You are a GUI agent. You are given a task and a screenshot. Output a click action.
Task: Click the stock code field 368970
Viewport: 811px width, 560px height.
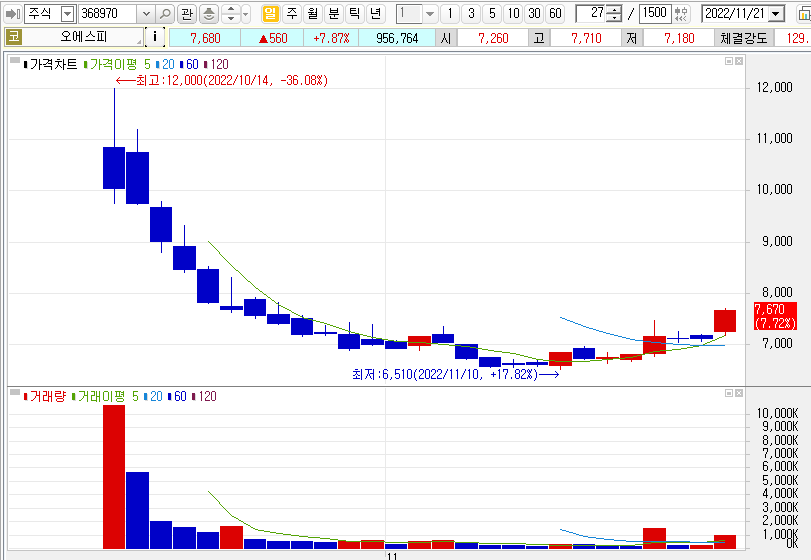[108, 14]
